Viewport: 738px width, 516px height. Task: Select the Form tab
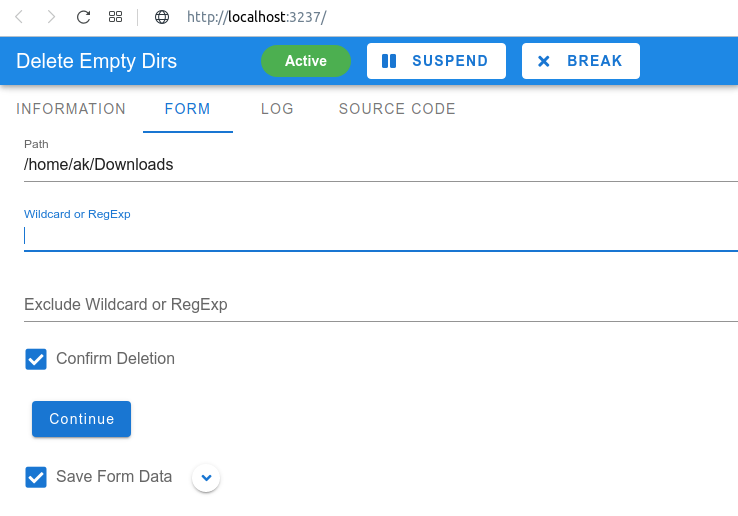click(188, 109)
